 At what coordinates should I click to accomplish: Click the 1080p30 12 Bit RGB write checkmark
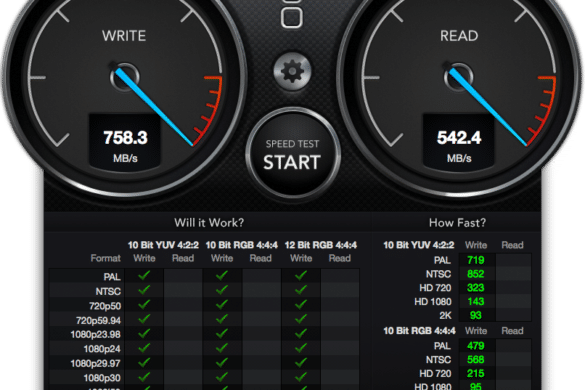click(x=301, y=377)
